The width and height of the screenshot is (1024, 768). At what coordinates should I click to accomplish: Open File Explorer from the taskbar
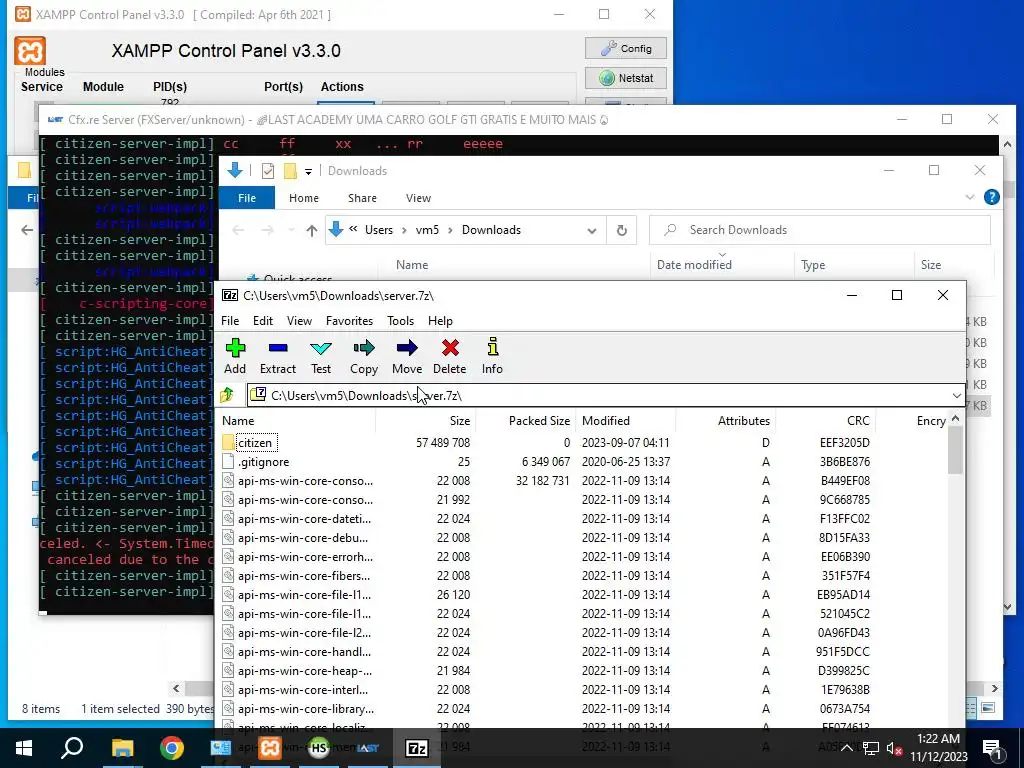[x=122, y=748]
